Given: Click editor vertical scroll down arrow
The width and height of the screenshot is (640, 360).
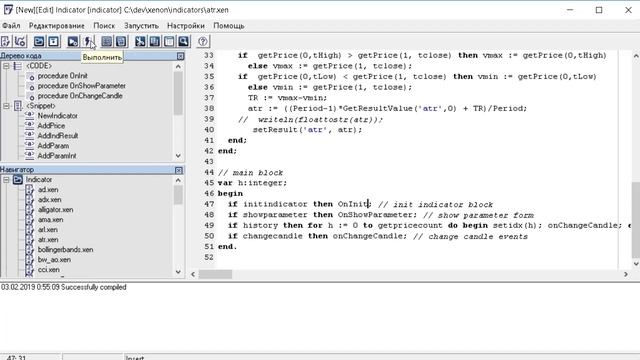Looking at the screenshot, I should pos(636,264).
